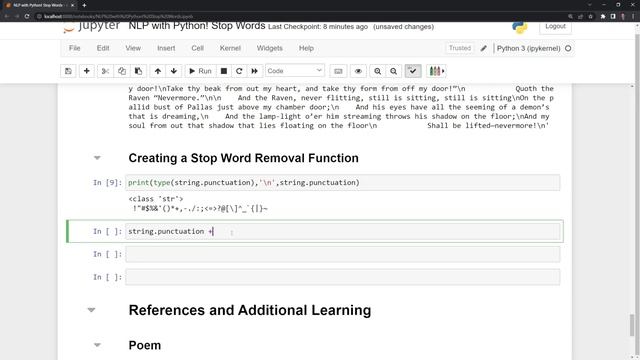Click the Python logo
The image size is (640, 360).
(520, 28)
